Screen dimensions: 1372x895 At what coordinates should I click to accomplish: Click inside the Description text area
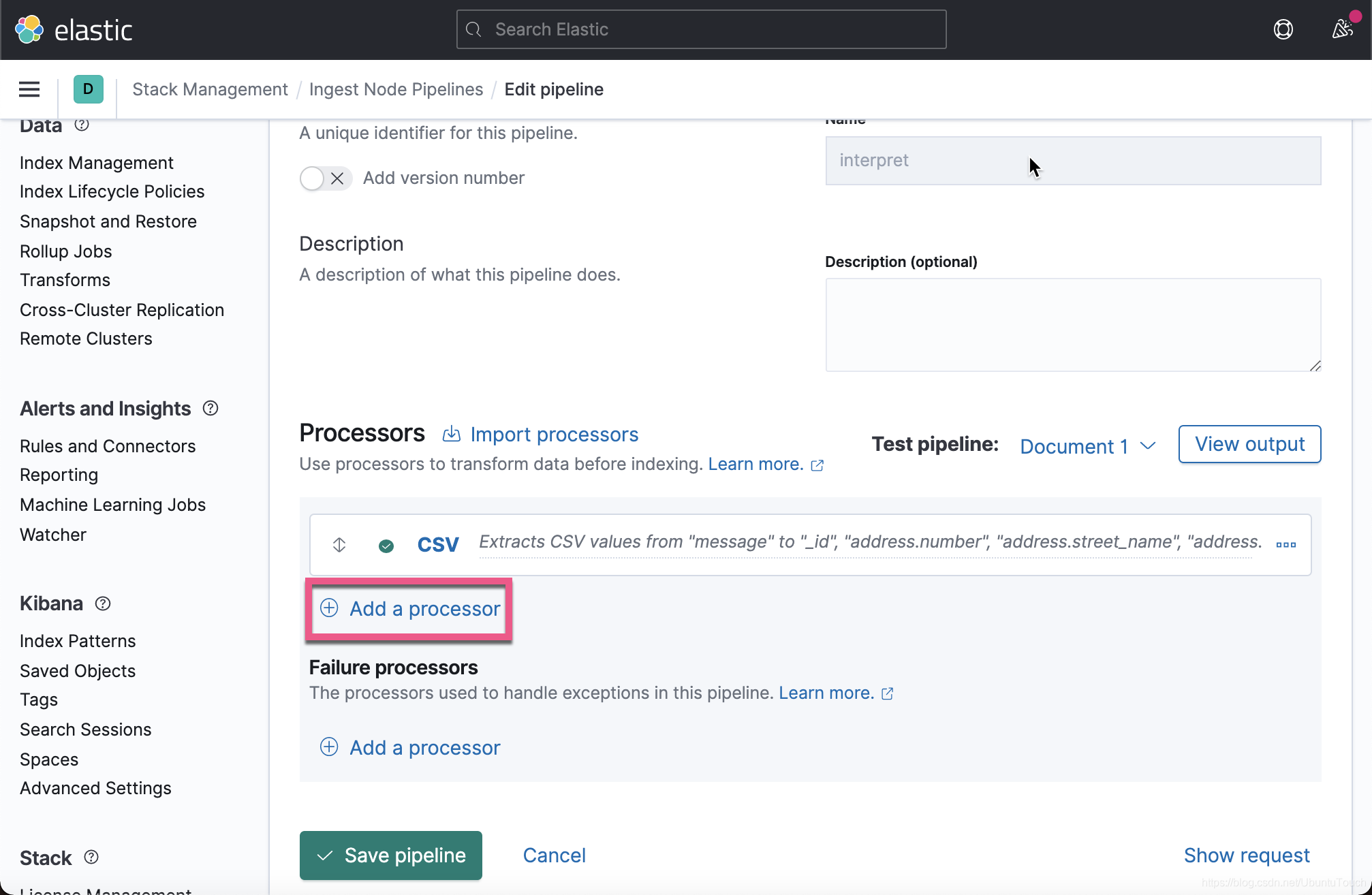1072,325
